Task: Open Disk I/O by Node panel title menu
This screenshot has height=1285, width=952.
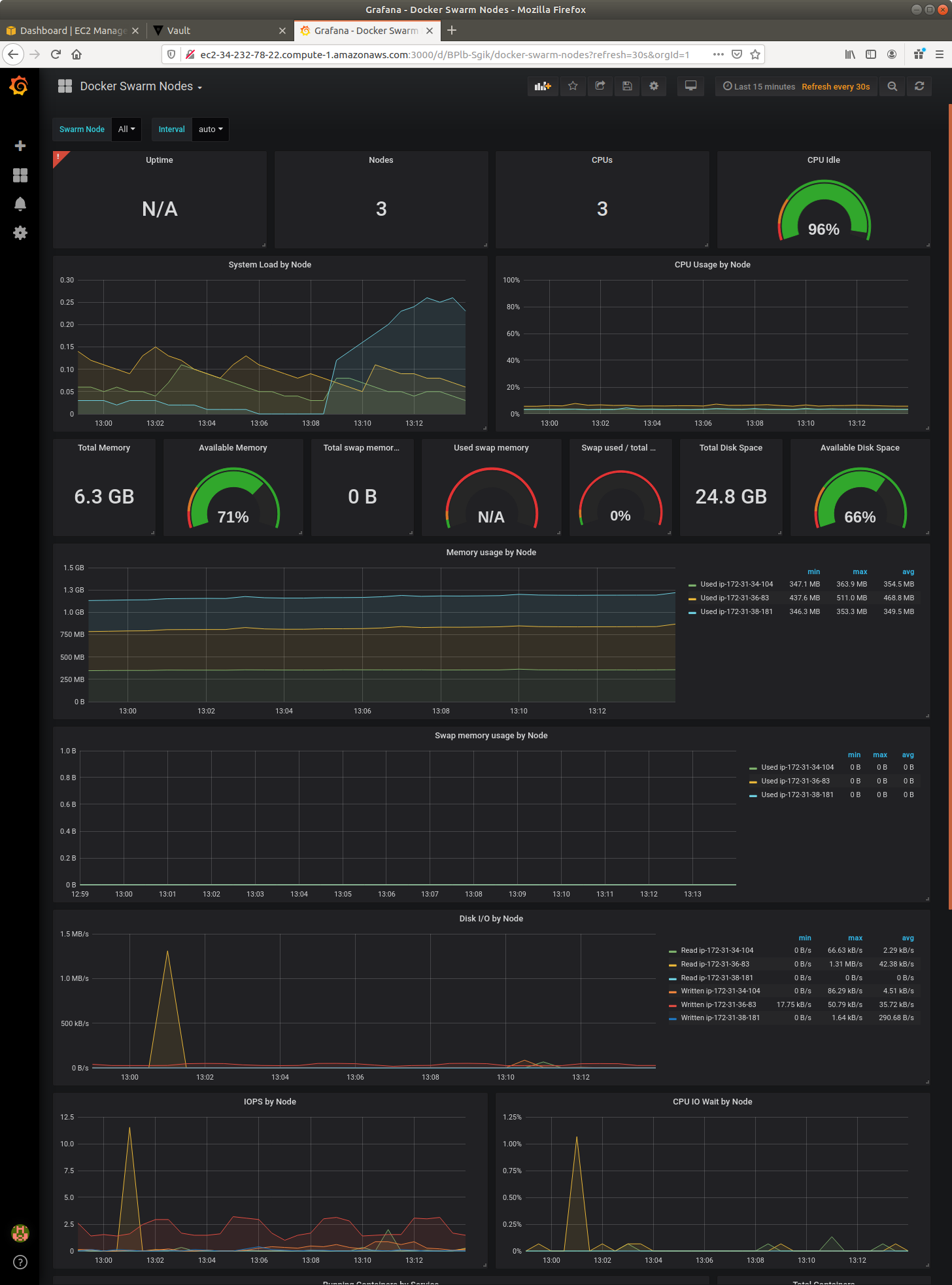Action: 491,919
